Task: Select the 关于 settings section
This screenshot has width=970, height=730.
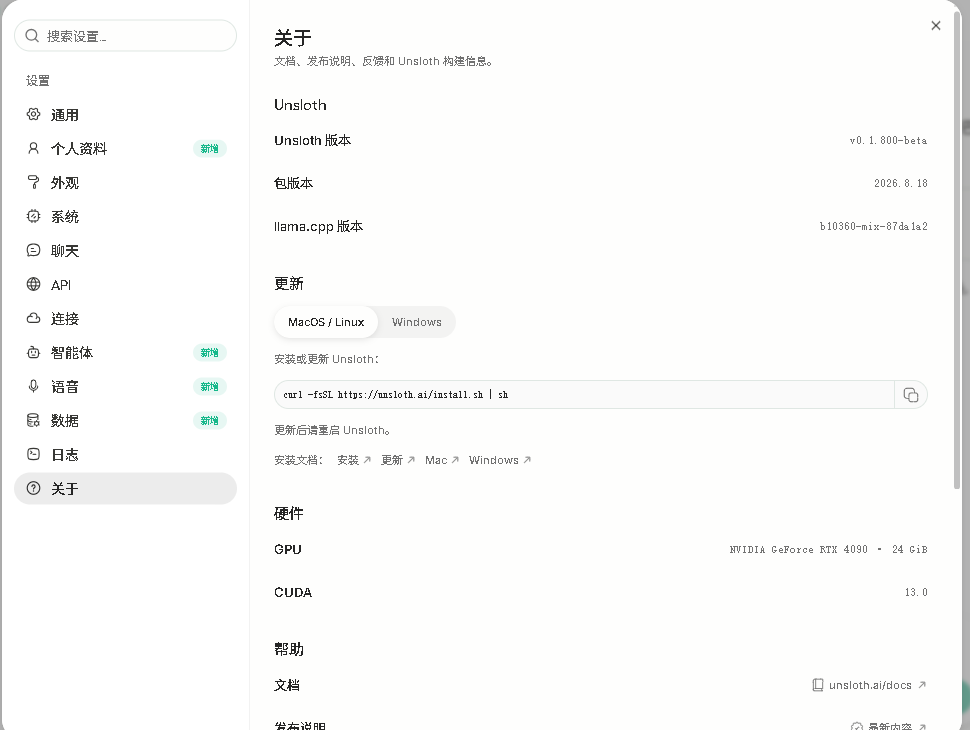Action: [126, 489]
